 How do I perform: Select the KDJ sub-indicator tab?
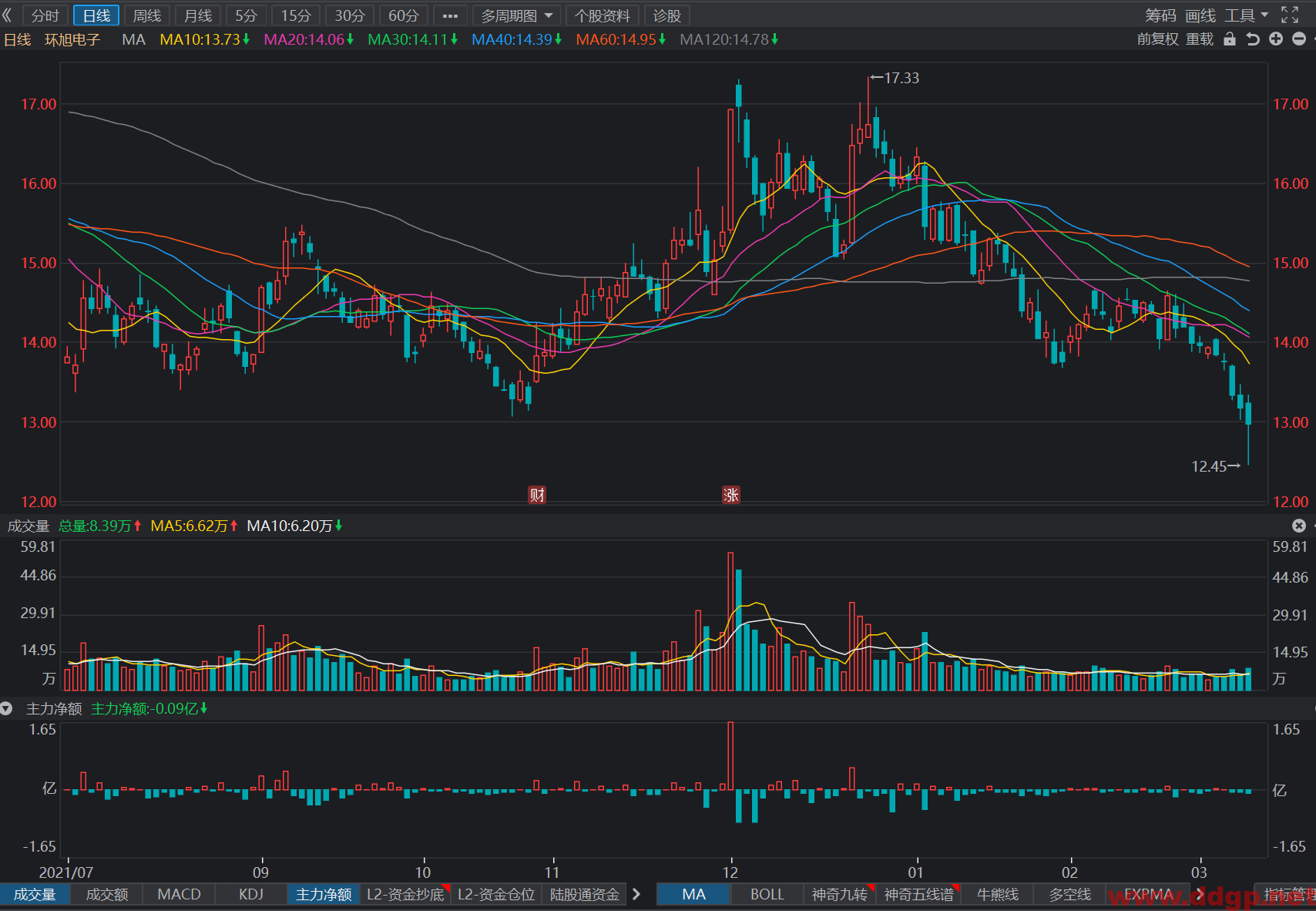(x=251, y=894)
